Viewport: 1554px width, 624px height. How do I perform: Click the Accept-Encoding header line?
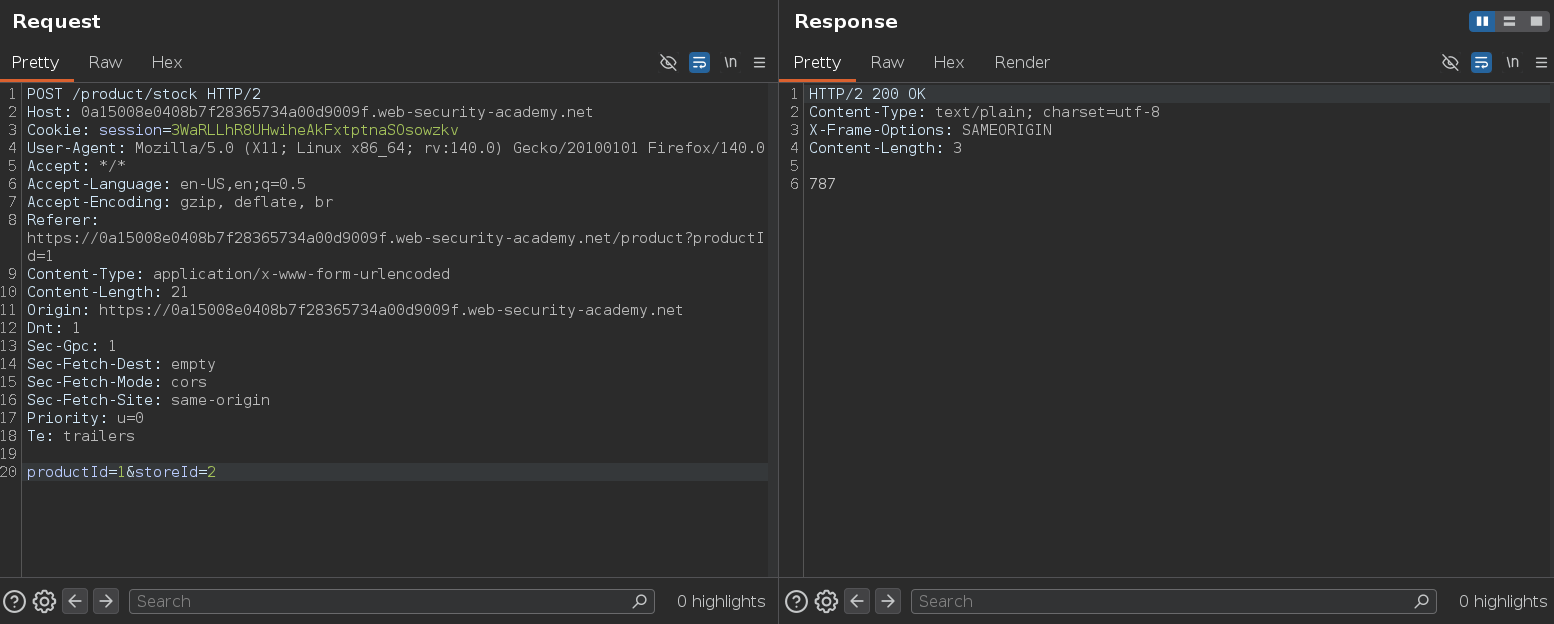pos(180,202)
